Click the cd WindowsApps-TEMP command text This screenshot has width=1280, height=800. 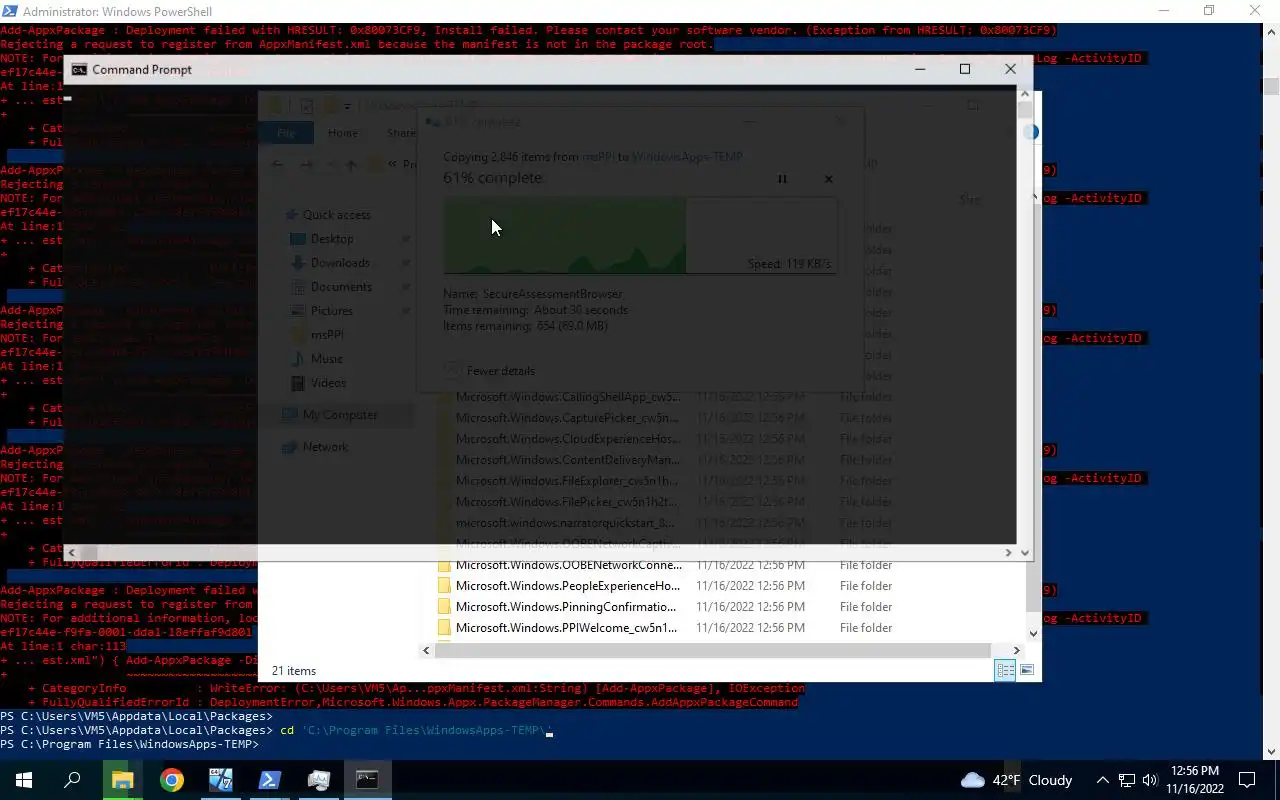point(416,731)
